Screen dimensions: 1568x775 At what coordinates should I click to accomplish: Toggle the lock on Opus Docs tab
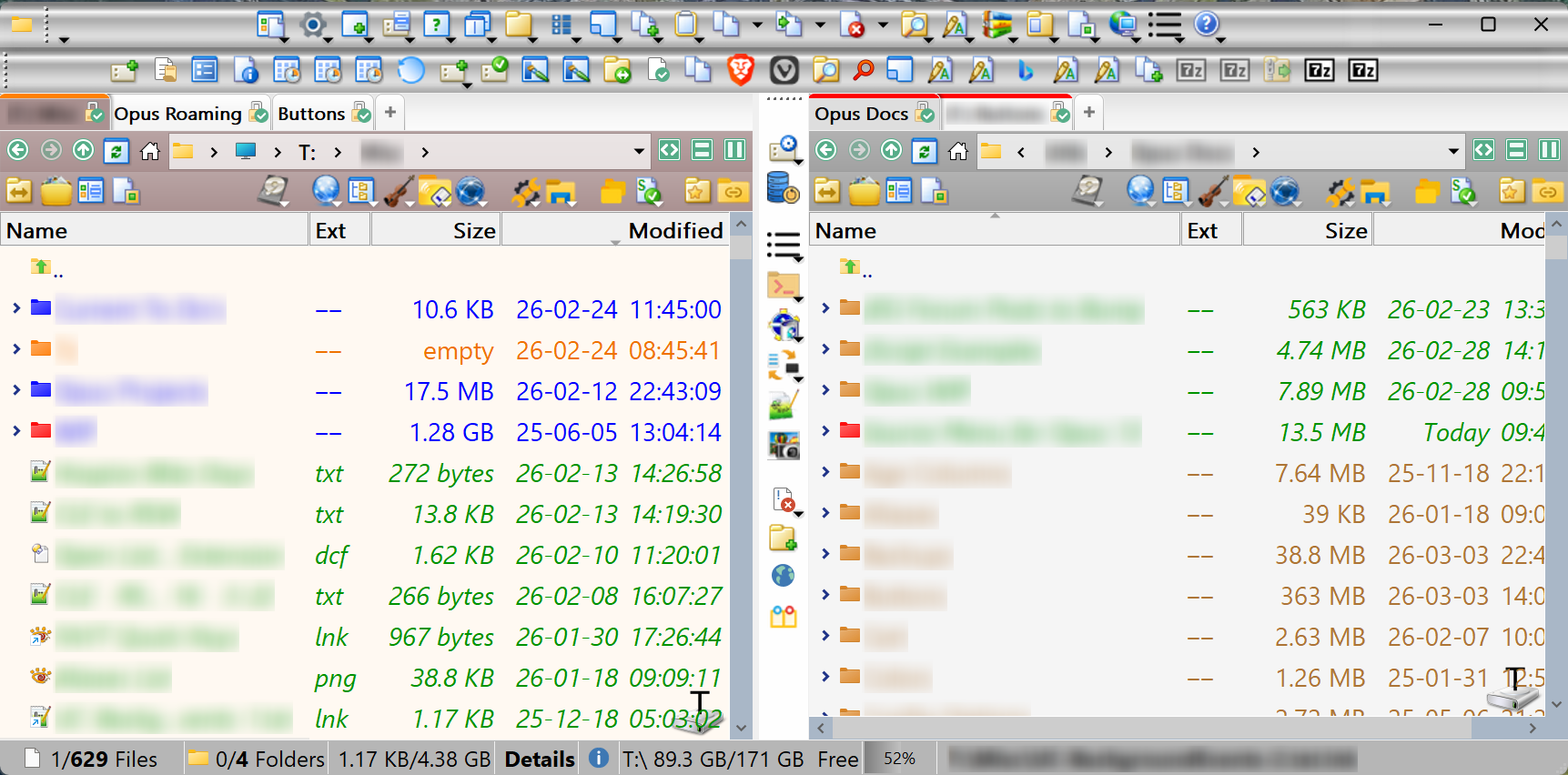[926, 114]
